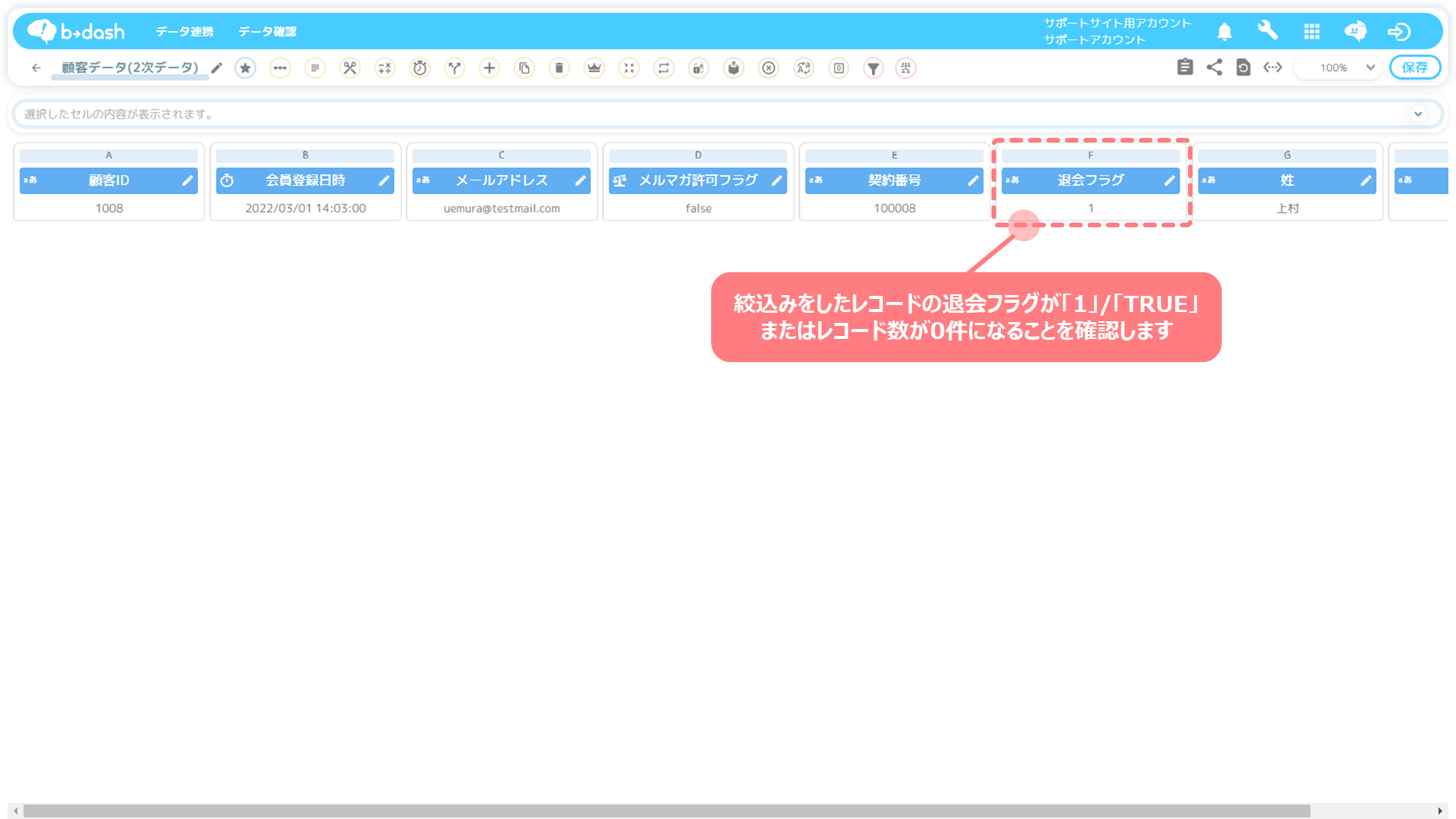
Task: Click the support chat bubble icon
Action: 1355,31
